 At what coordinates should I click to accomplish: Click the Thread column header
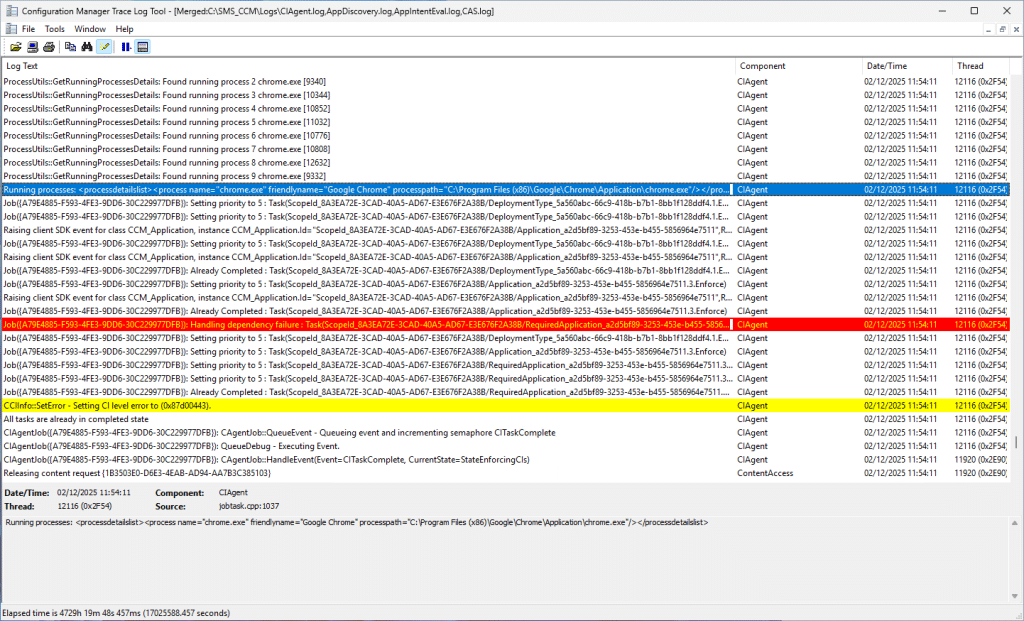pyautogui.click(x=978, y=66)
